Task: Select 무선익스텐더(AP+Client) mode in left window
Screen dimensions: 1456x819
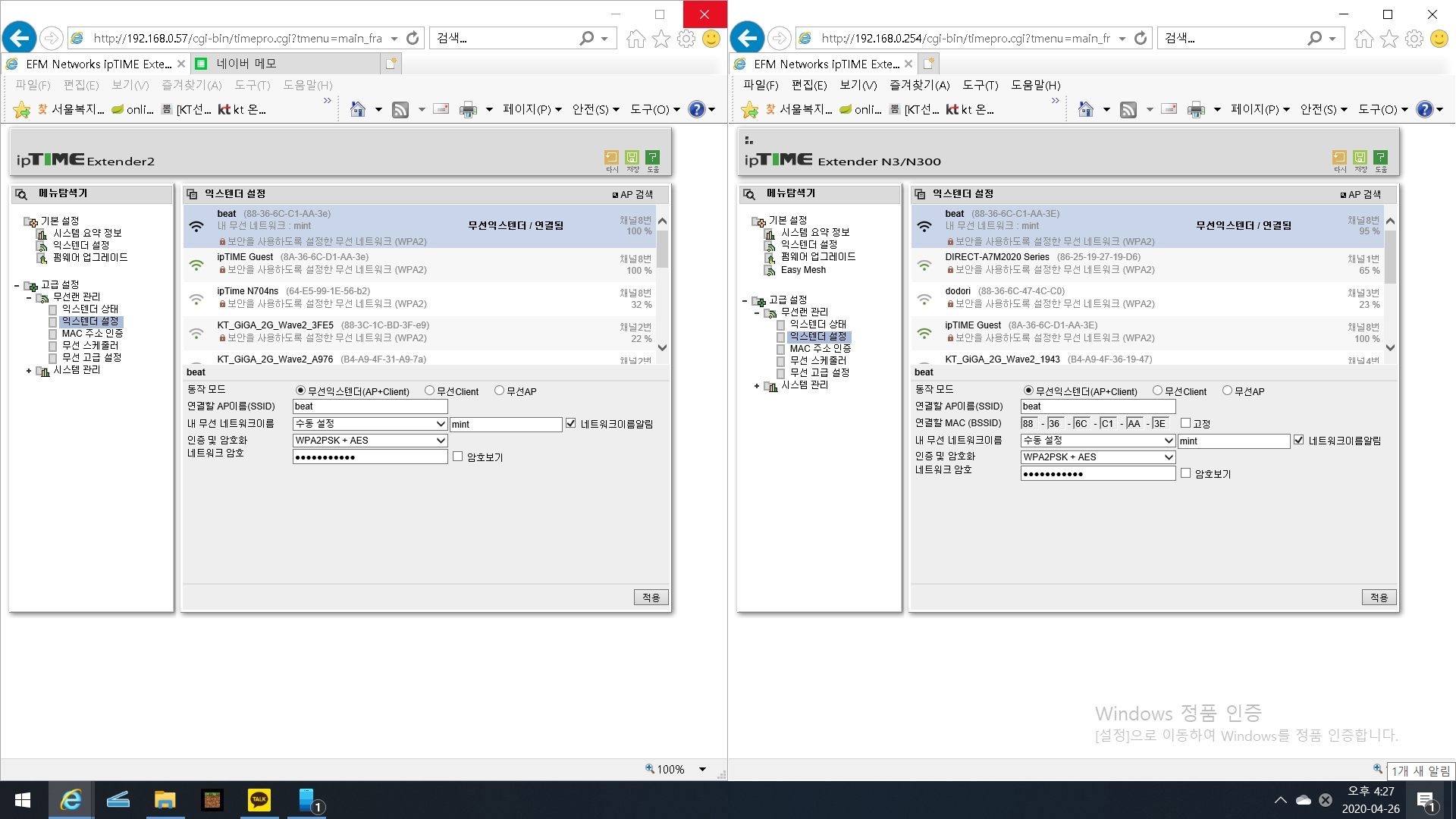Action: 300,391
